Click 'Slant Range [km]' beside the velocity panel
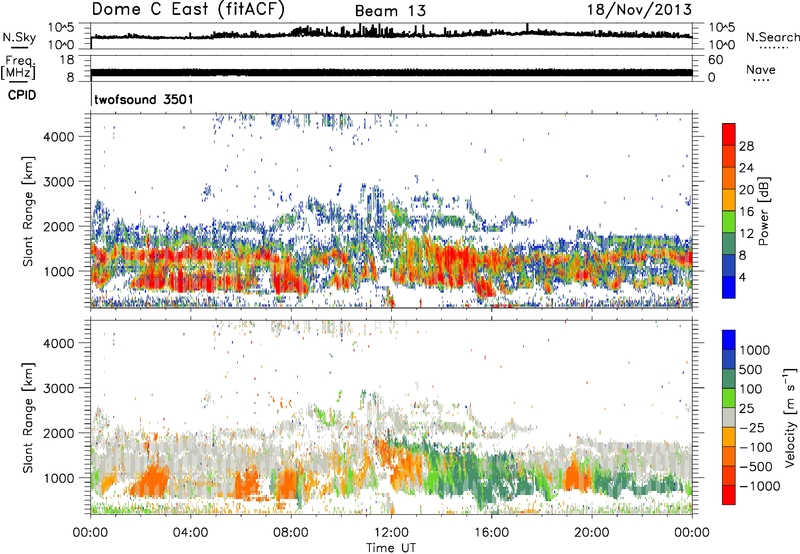Image resolution: width=800 pixels, height=554 pixels. [x=28, y=418]
